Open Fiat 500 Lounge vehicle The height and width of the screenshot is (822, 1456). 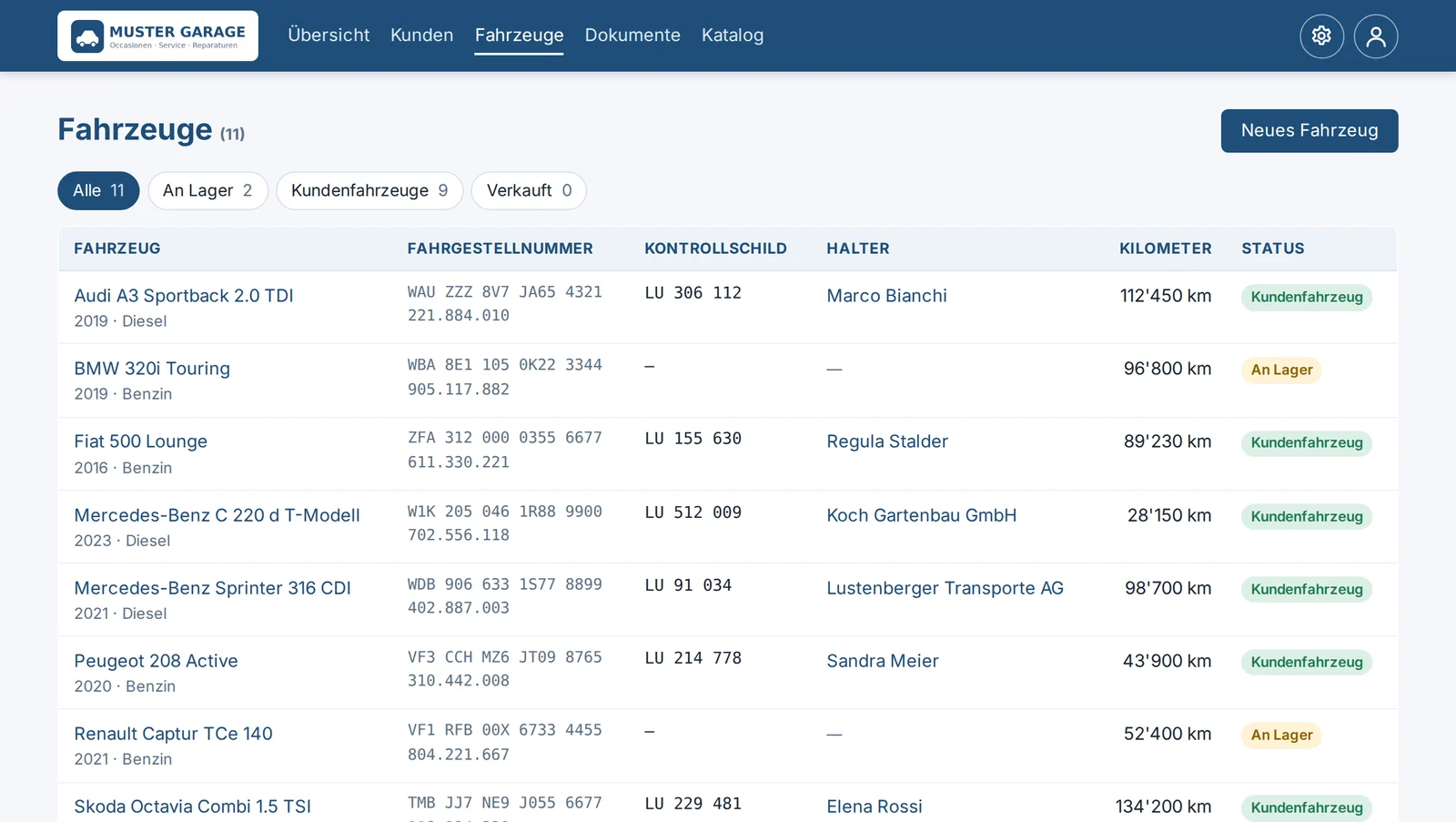(141, 441)
